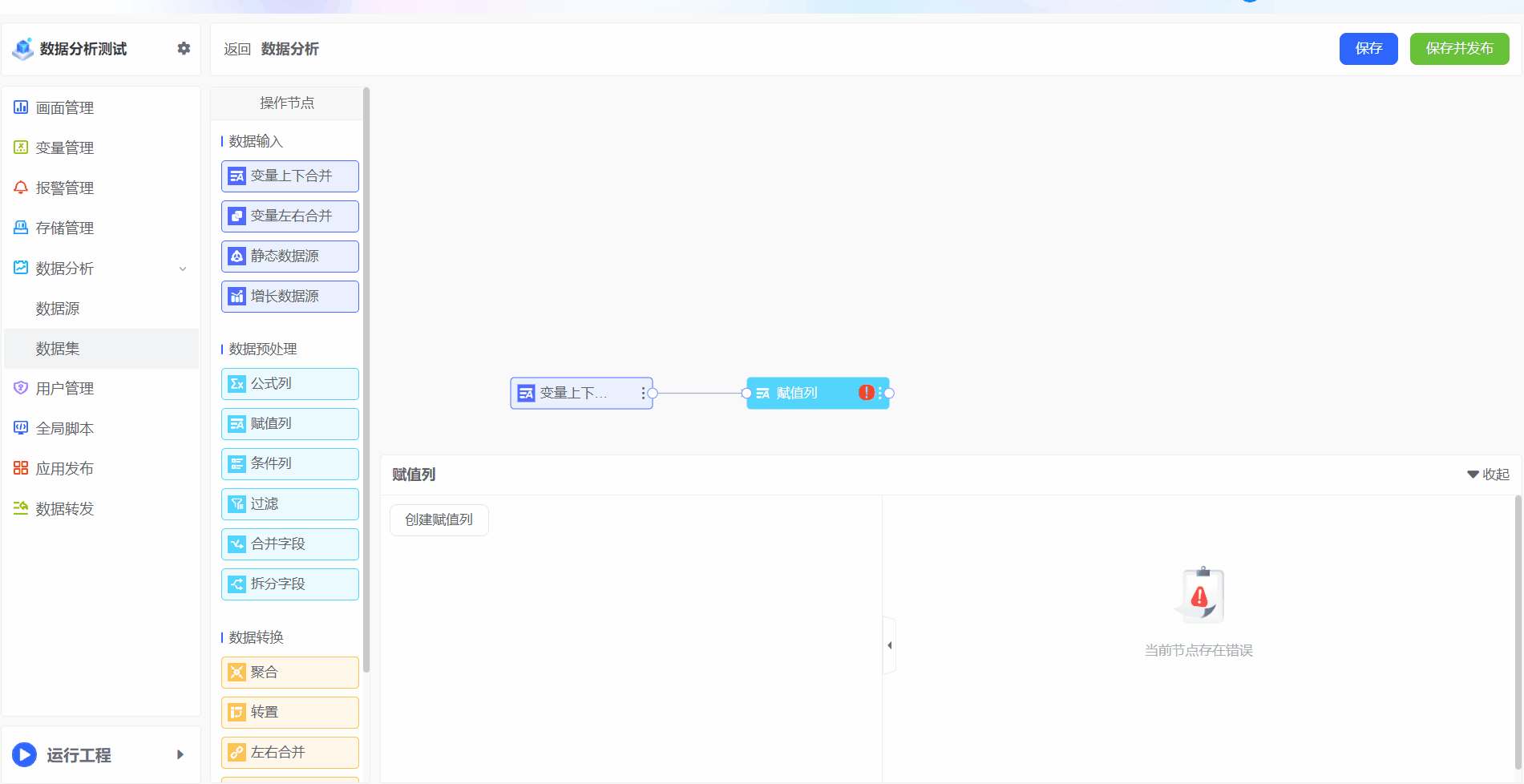Collapse the 赋值列 panel with 收起
The height and width of the screenshot is (784, 1524).
(x=1488, y=475)
